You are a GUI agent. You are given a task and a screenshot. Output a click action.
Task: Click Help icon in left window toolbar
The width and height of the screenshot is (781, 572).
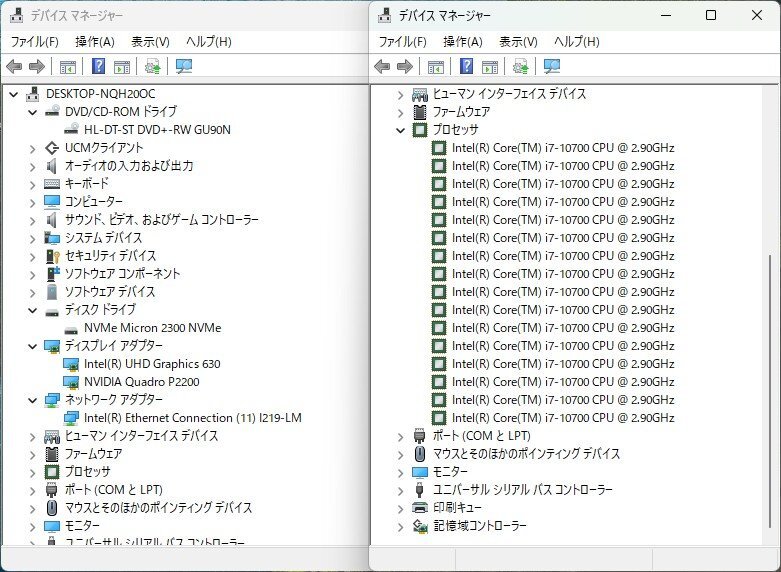(x=99, y=66)
